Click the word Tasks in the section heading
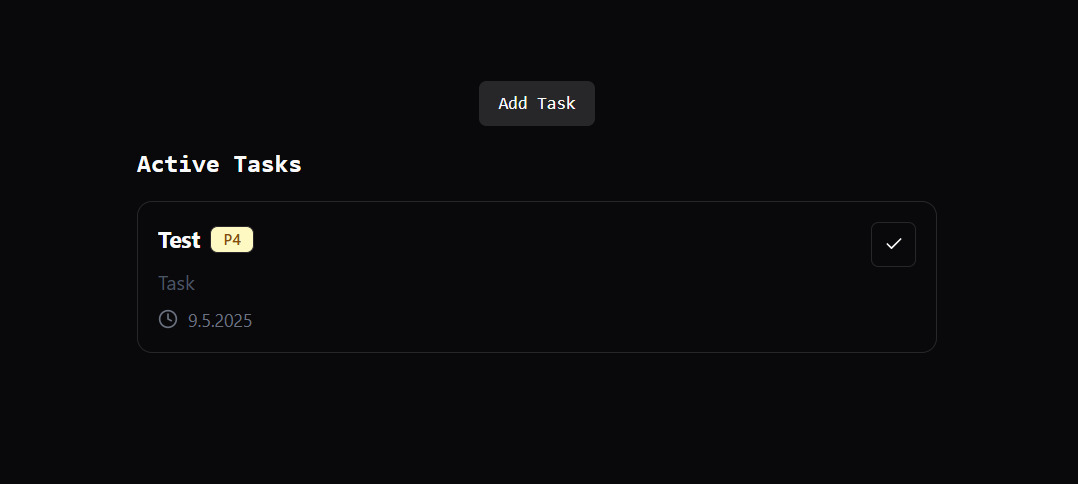 267,165
